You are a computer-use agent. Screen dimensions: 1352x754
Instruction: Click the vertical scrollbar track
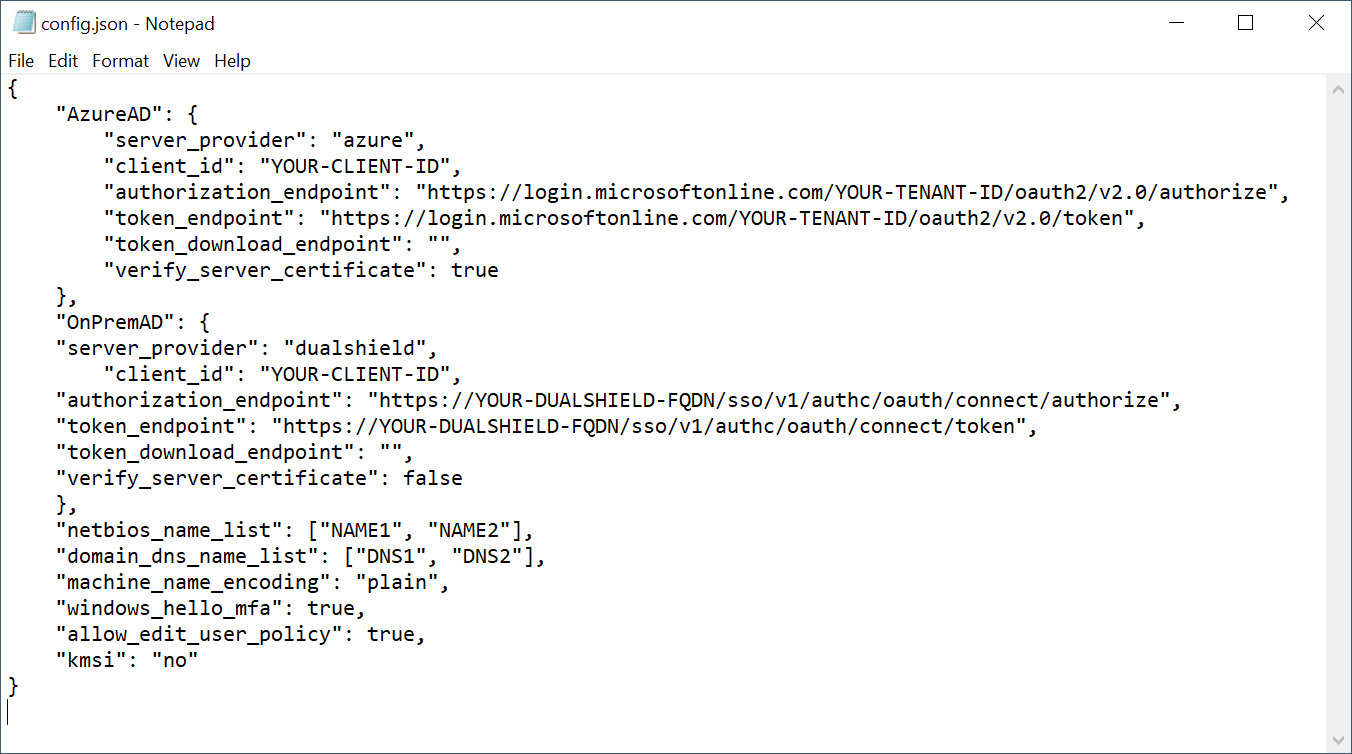[x=1339, y=400]
